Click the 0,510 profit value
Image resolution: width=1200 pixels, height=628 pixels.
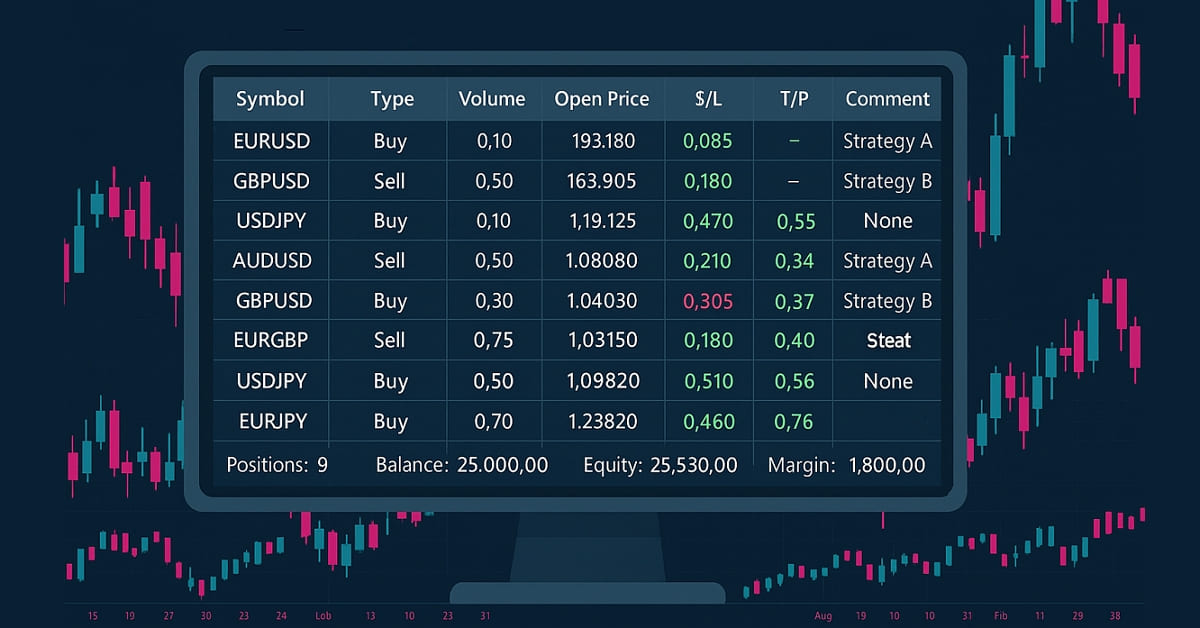(708, 381)
